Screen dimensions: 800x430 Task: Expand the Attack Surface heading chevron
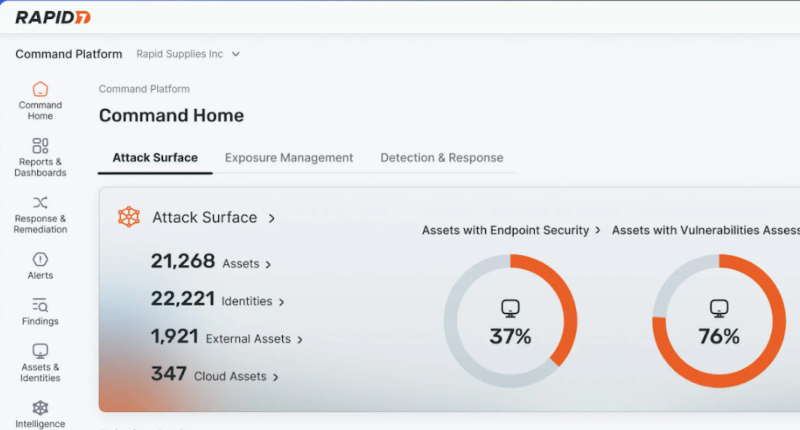coord(272,217)
